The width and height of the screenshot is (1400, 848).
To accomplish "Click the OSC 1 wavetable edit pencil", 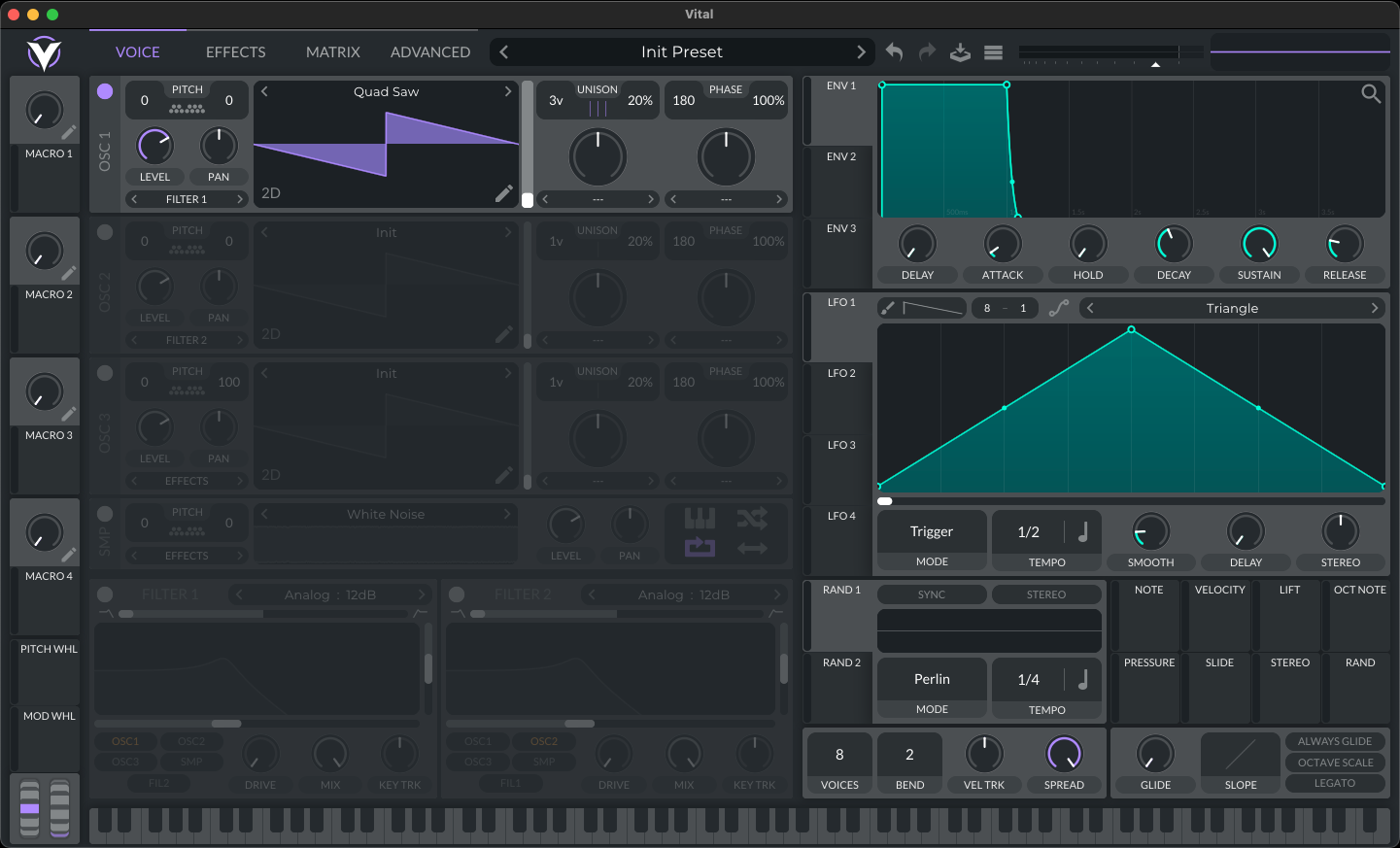I will pos(503,193).
